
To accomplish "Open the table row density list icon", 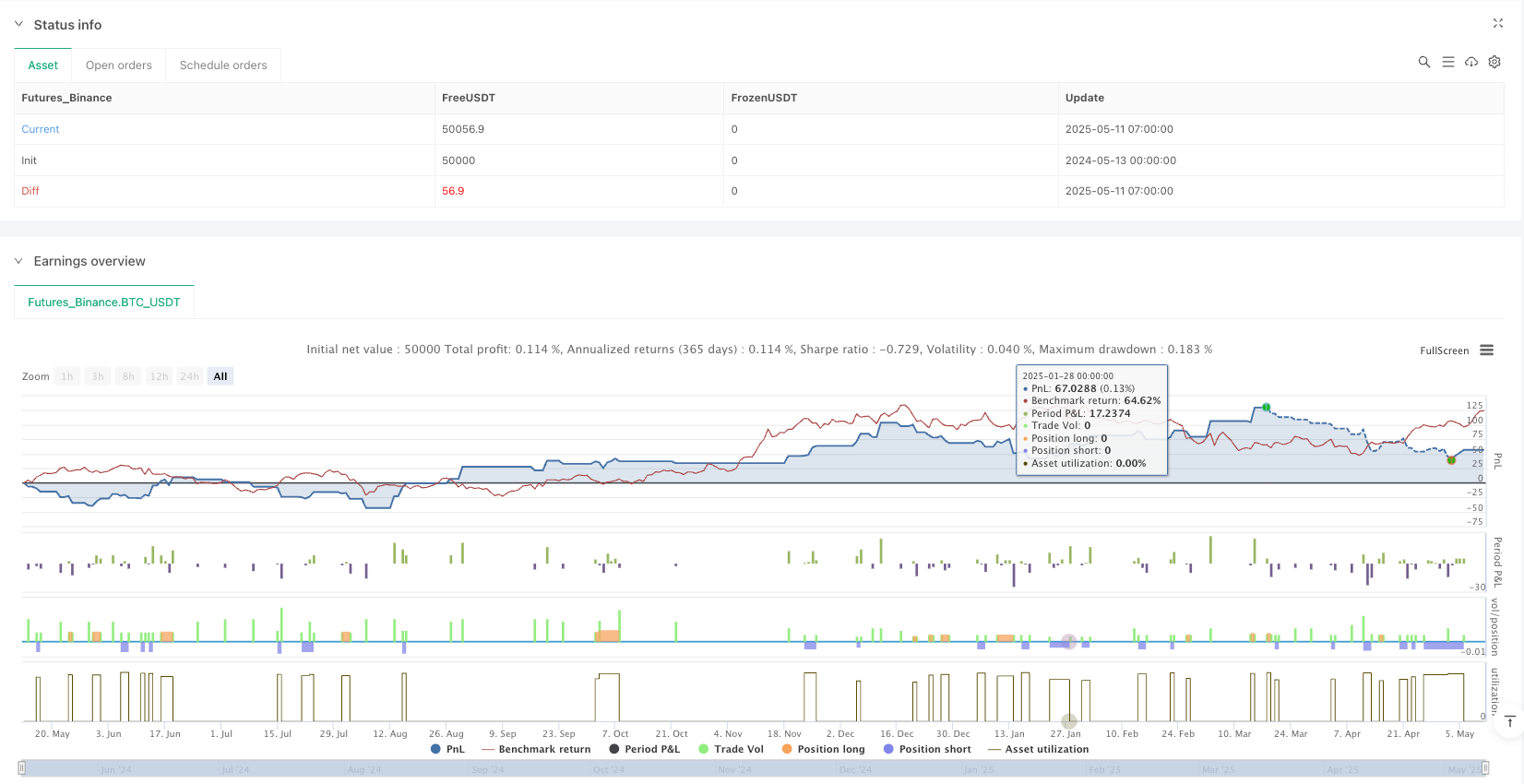I will [x=1447, y=62].
